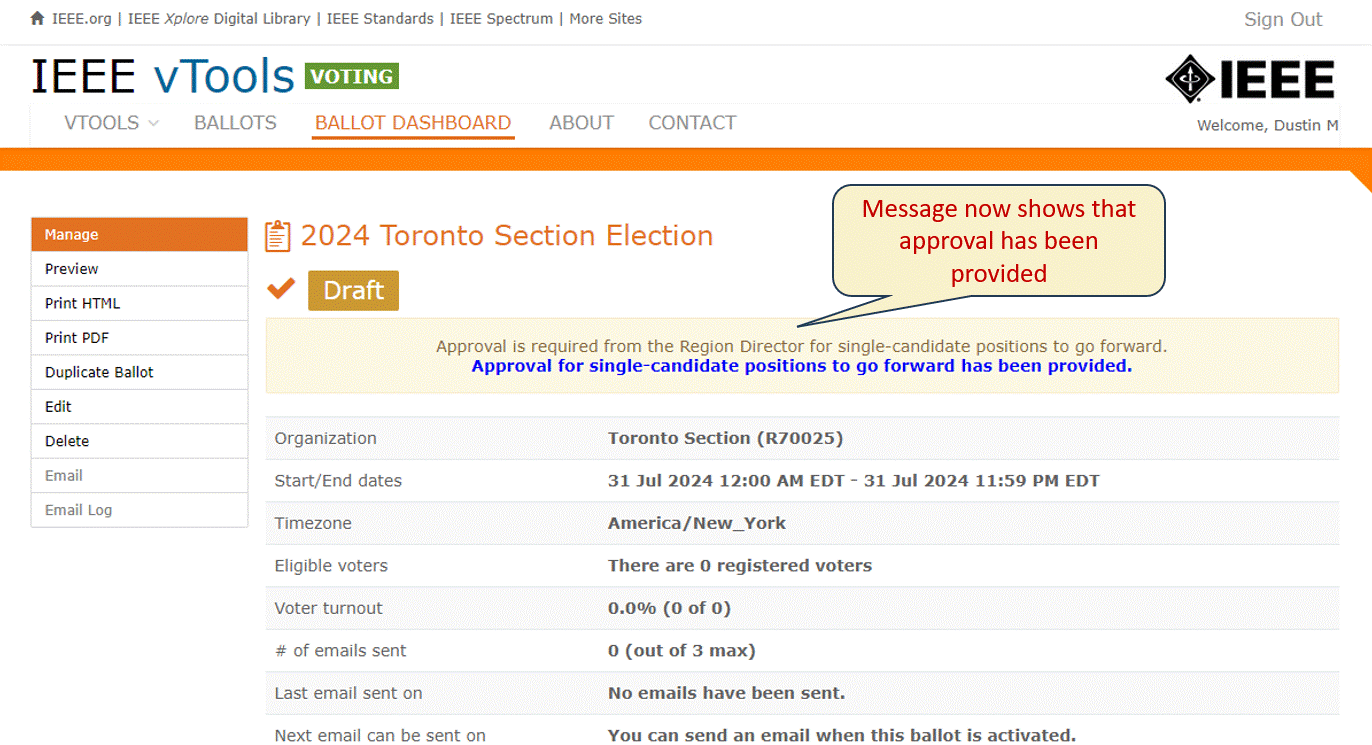Select Preview in the sidebar

point(139,269)
